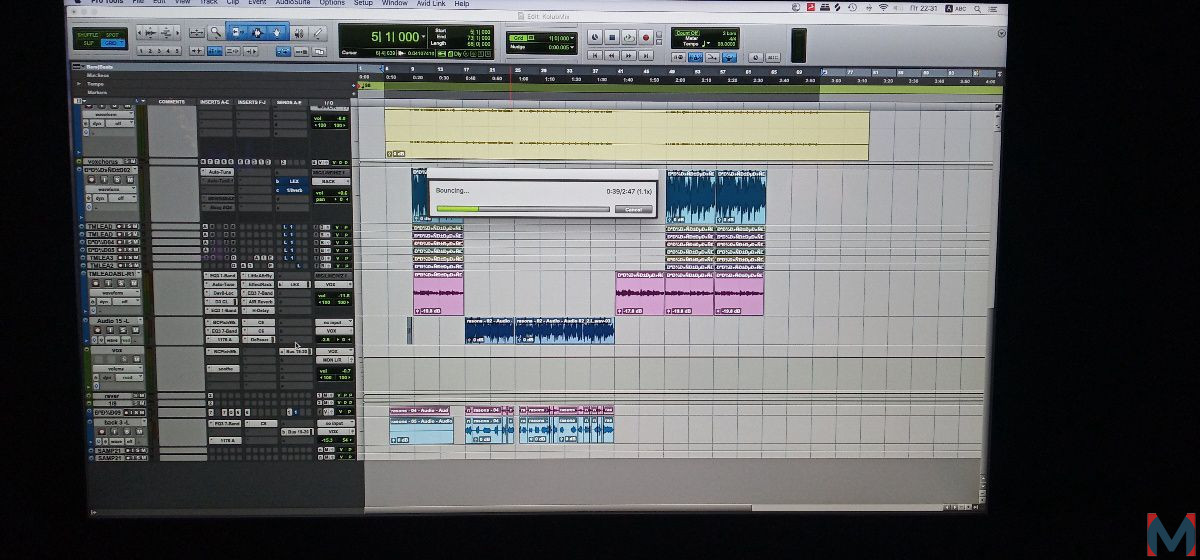Open the Avid Link menu
This screenshot has width=1200, height=560.
tap(431, 4)
